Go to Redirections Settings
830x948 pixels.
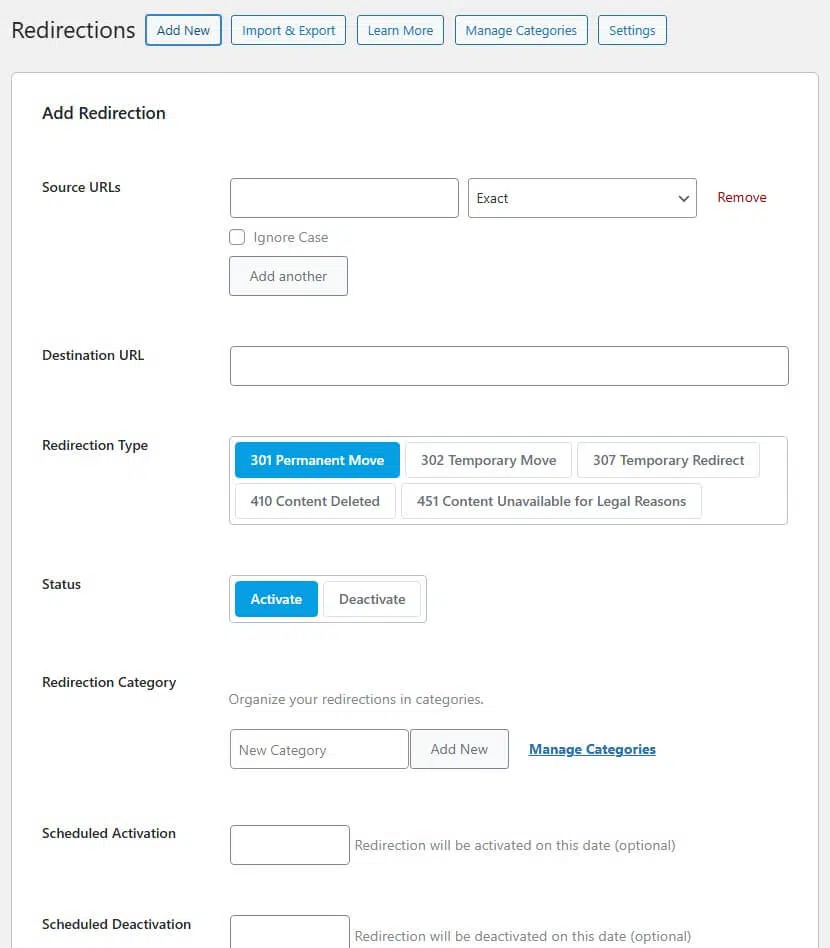pos(632,30)
